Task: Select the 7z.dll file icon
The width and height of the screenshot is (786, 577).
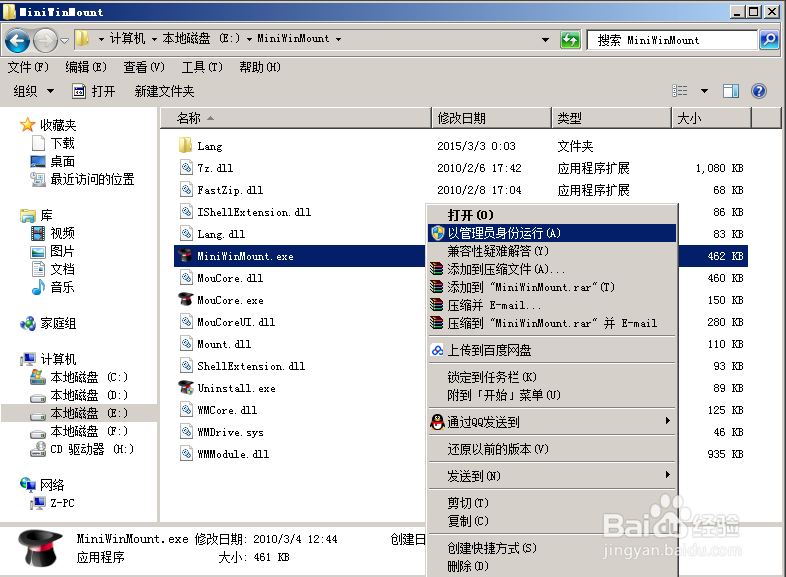Action: pyautogui.click(x=186, y=167)
